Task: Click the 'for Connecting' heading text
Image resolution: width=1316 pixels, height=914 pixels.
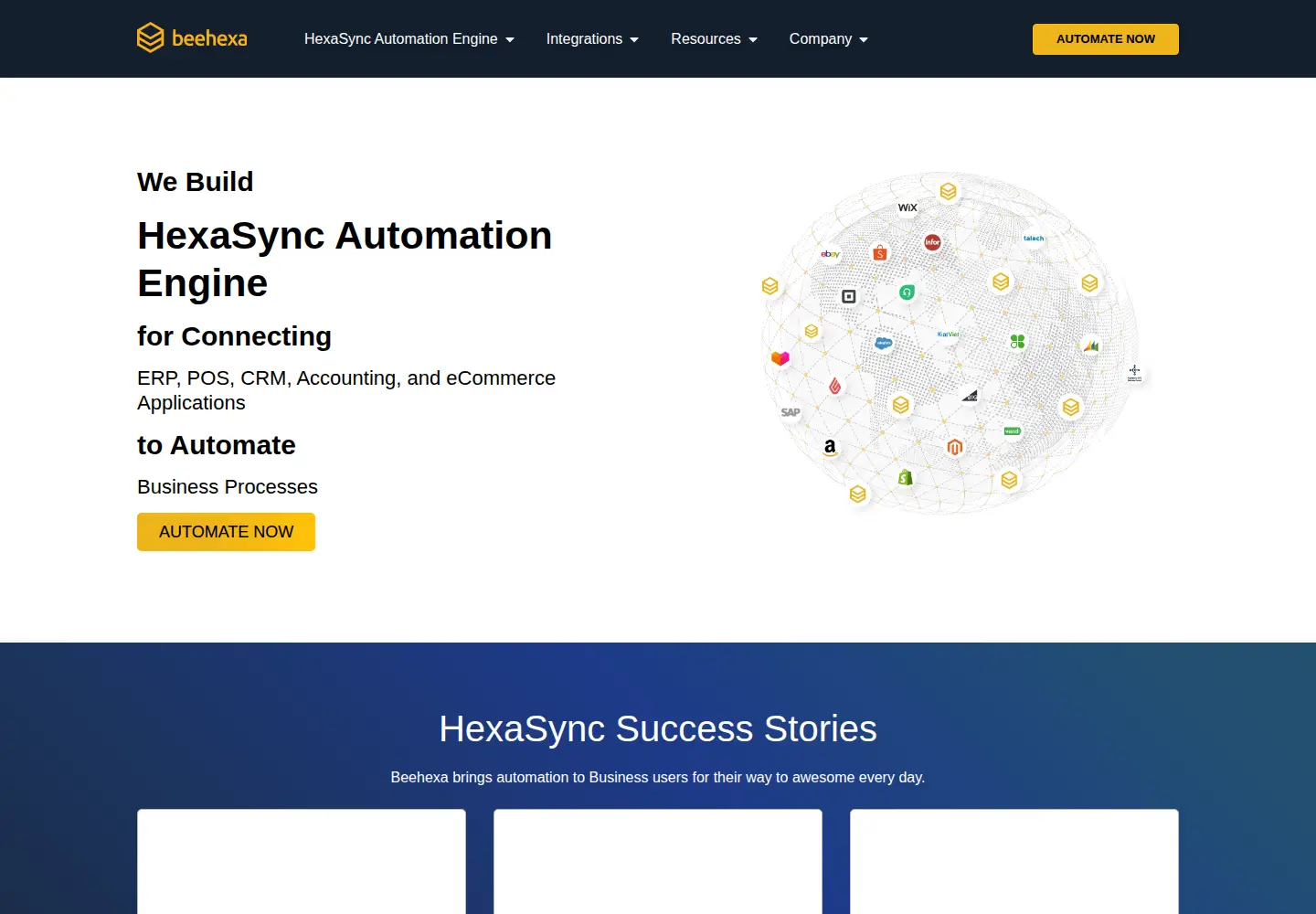Action: 234,336
